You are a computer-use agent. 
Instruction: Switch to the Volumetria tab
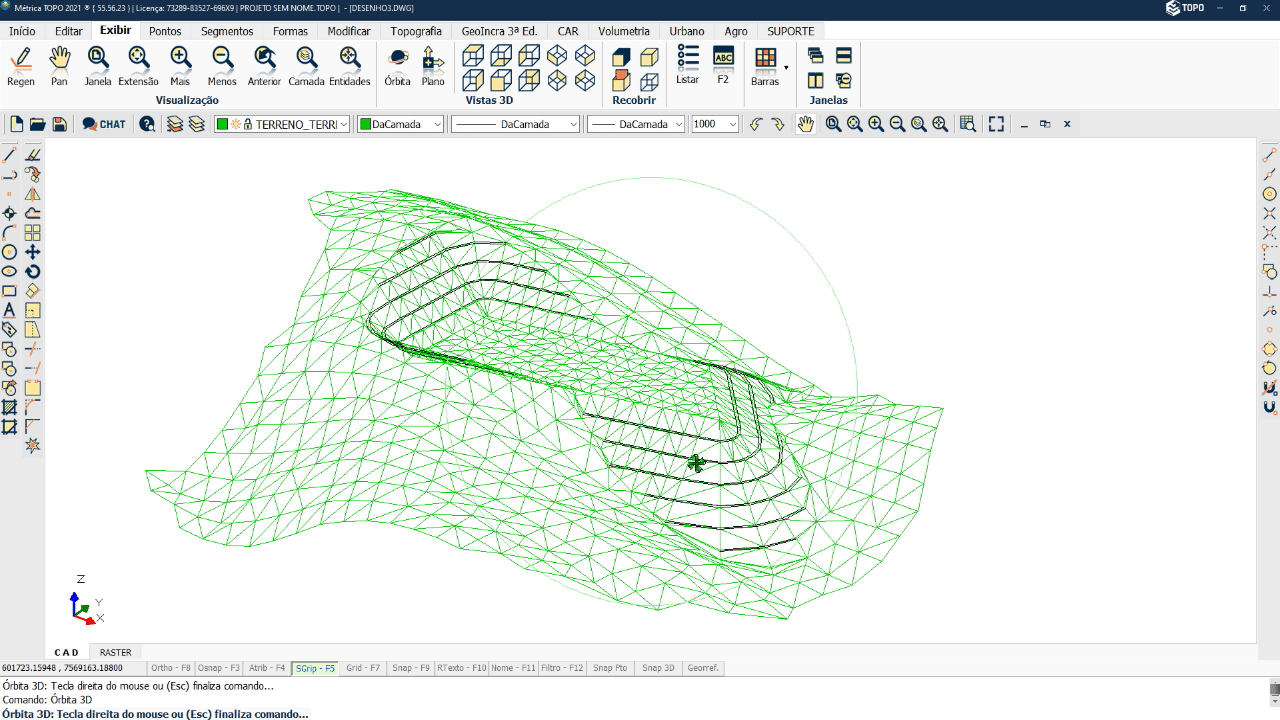click(623, 31)
